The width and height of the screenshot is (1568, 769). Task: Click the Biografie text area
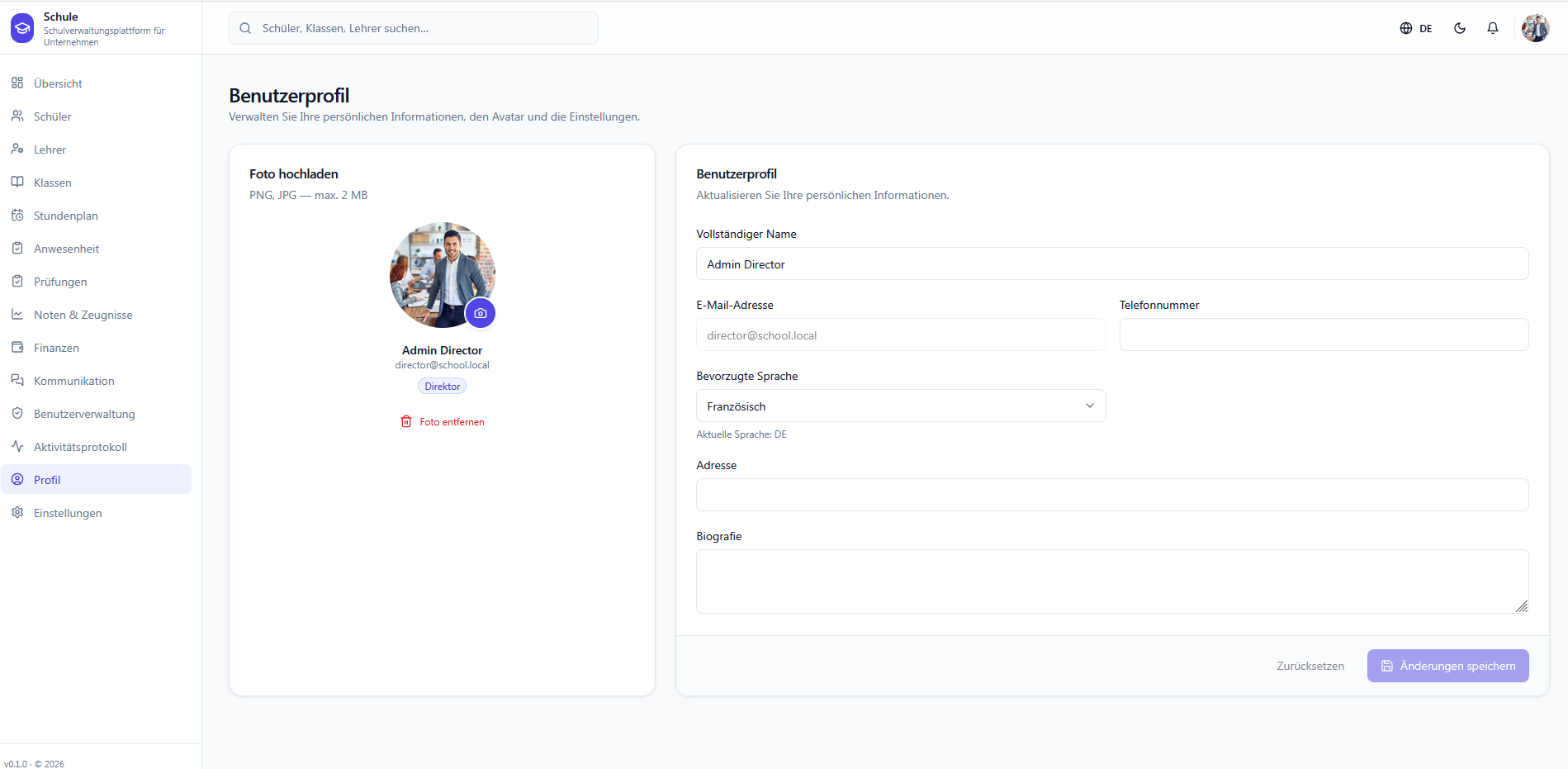tap(1112, 581)
